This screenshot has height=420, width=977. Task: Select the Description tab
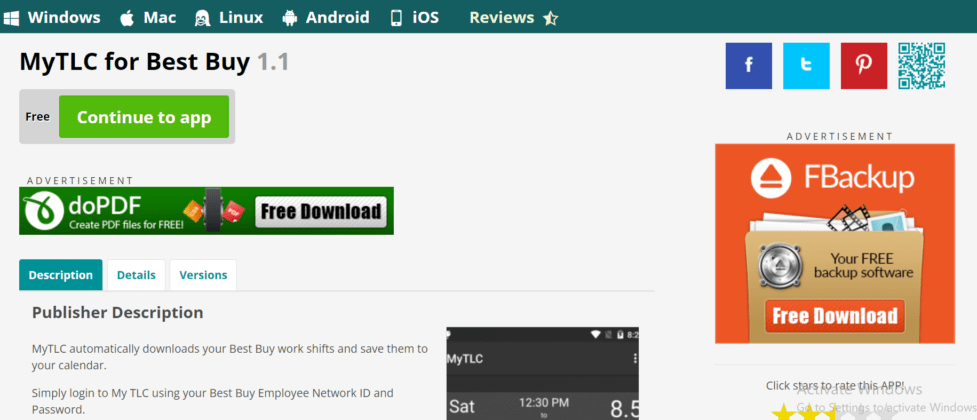coord(60,275)
